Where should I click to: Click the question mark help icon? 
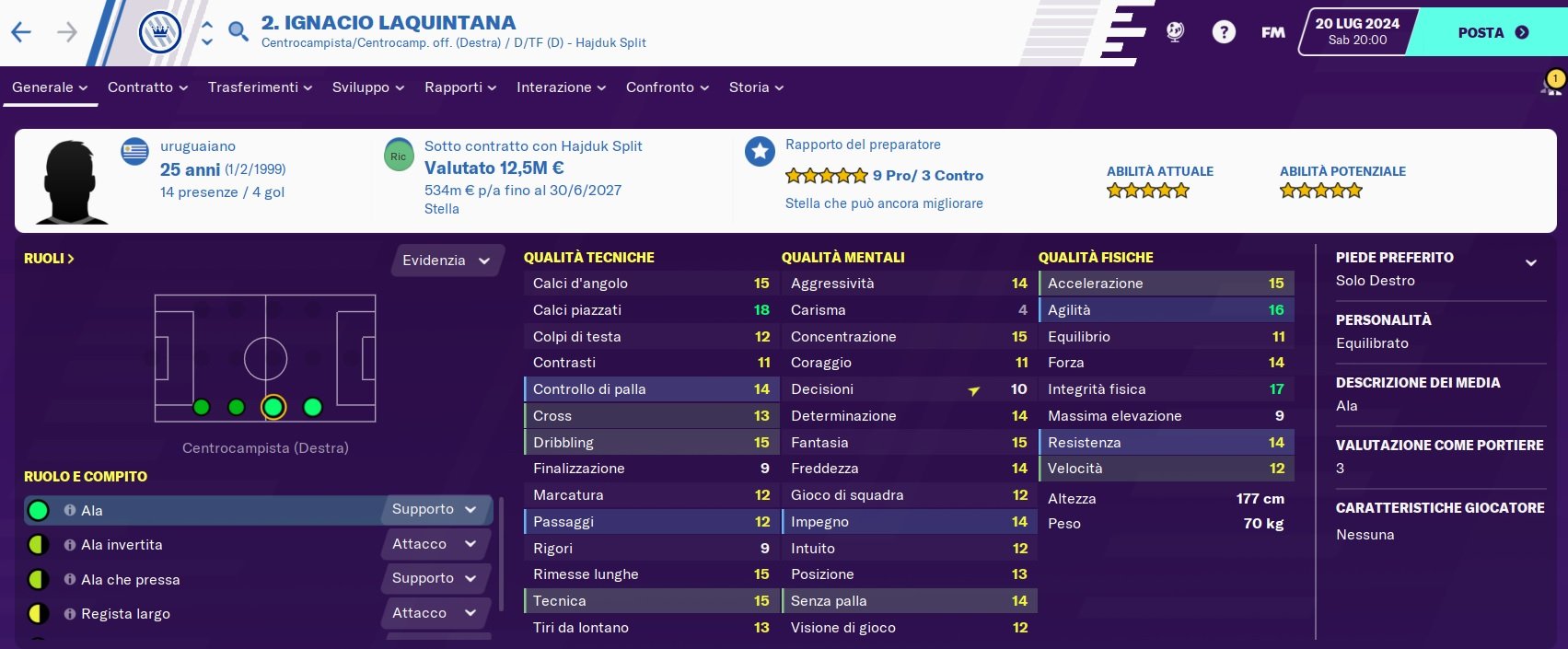(1224, 33)
